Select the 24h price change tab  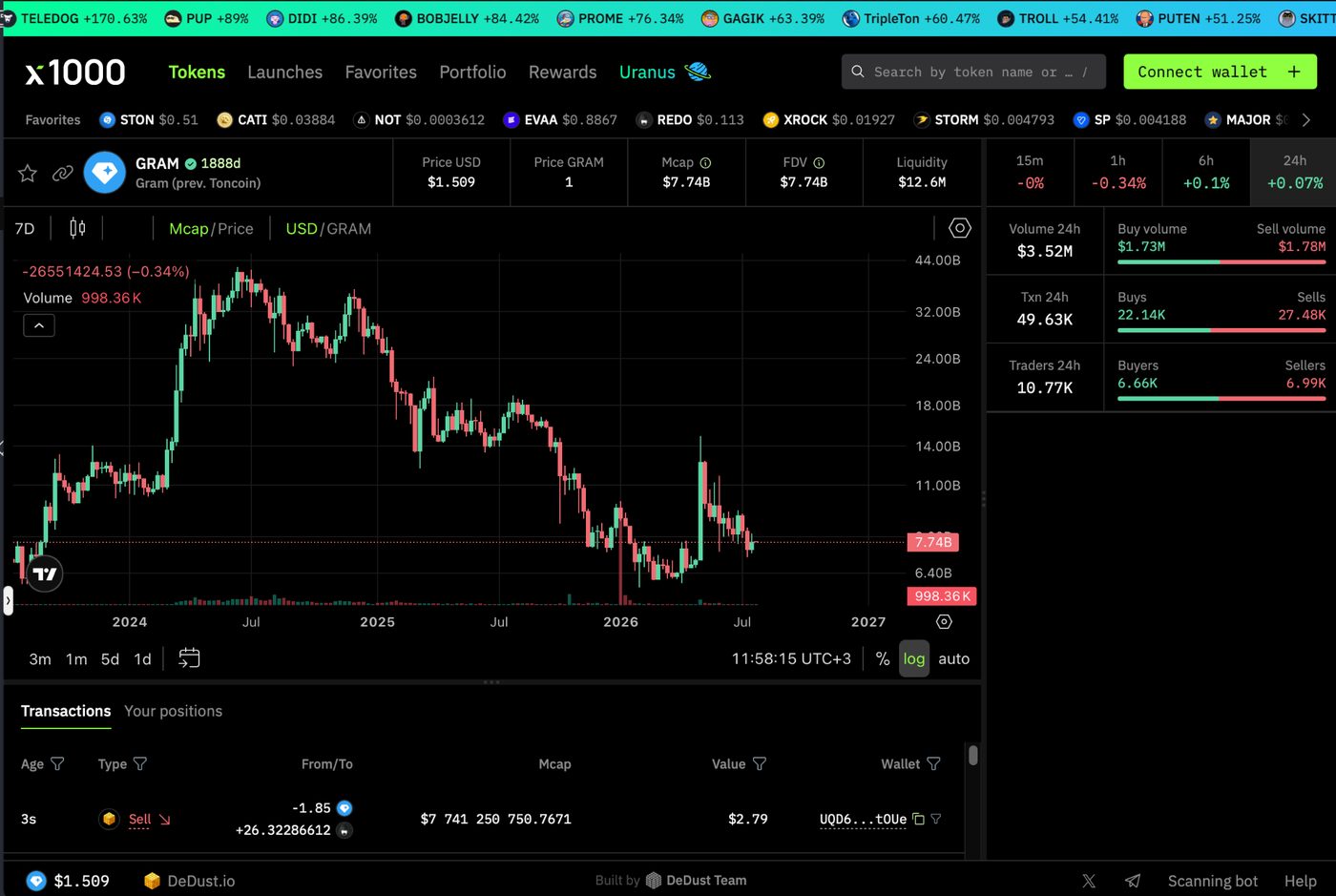(1295, 173)
